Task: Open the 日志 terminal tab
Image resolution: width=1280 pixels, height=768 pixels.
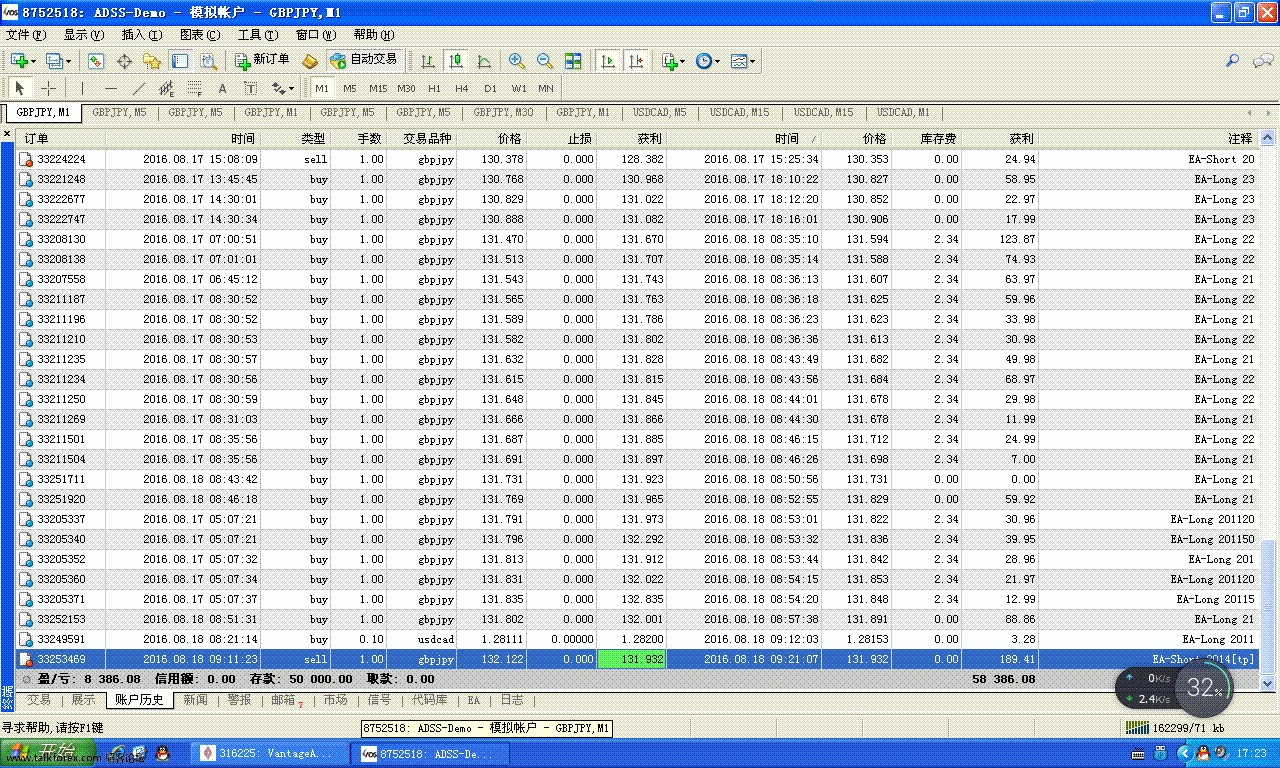Action: coord(511,700)
